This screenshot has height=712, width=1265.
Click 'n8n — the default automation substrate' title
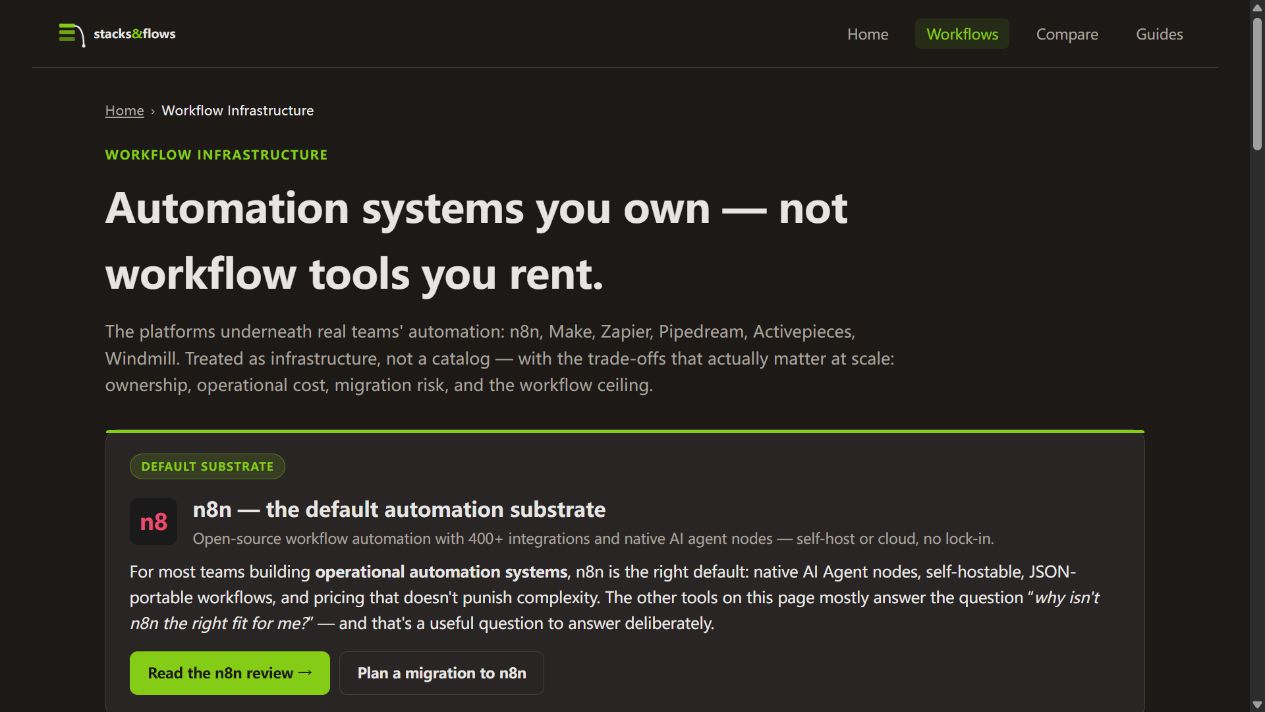(399, 509)
